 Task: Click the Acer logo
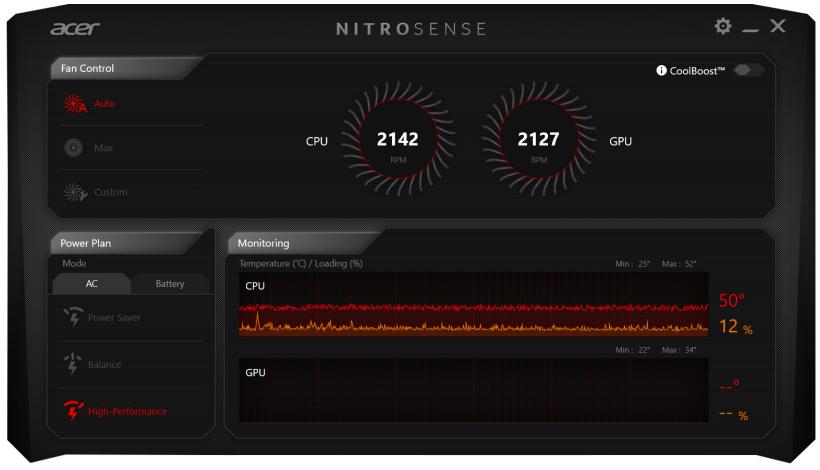pos(75,28)
